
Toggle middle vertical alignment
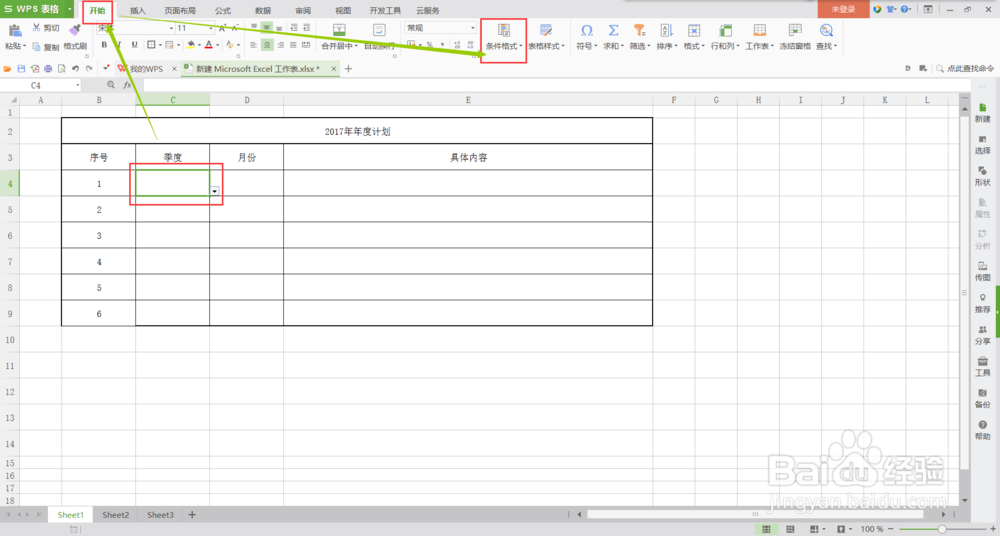click(x=267, y=27)
